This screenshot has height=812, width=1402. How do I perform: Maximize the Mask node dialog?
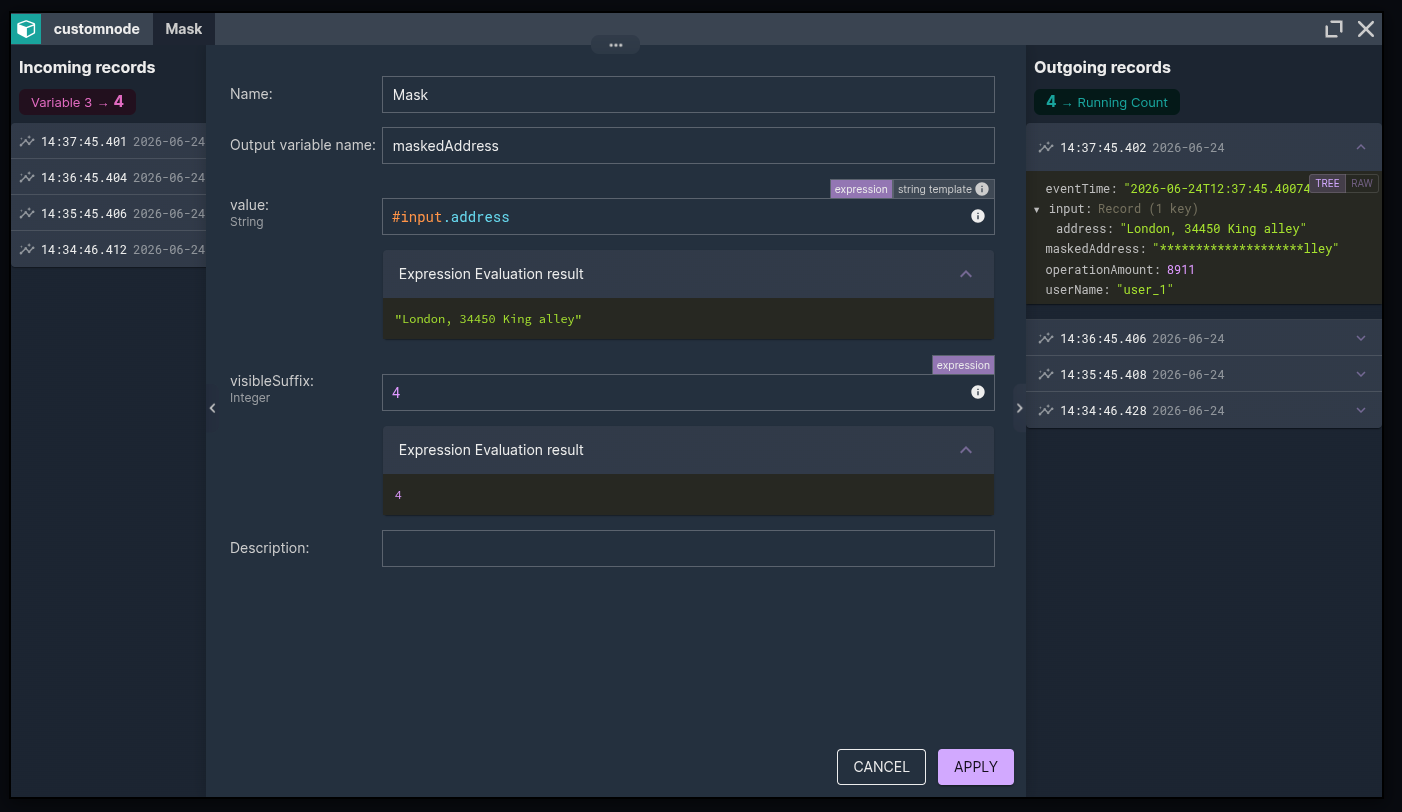click(1334, 29)
